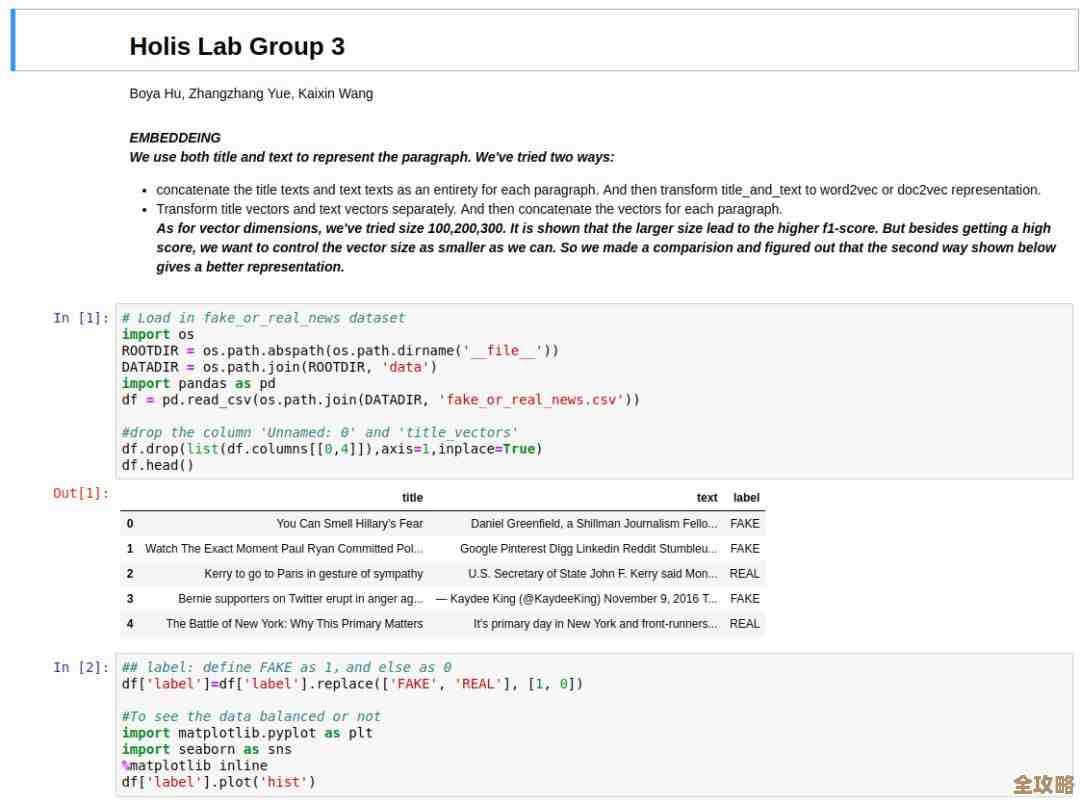Click the authors line starting with Boya Hu
1080x803 pixels.
click(x=251, y=93)
